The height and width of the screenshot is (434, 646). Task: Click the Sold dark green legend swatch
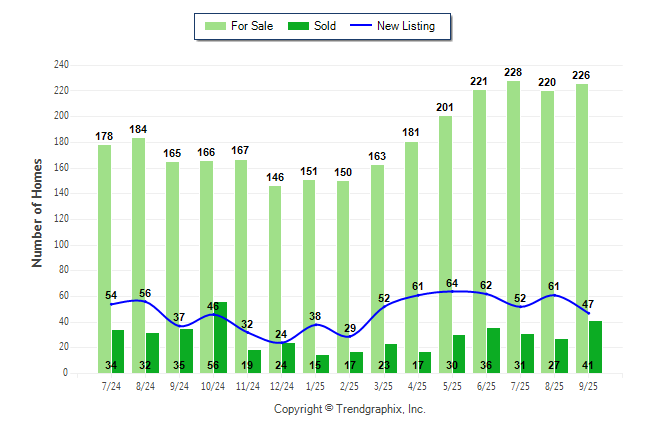[x=298, y=26]
